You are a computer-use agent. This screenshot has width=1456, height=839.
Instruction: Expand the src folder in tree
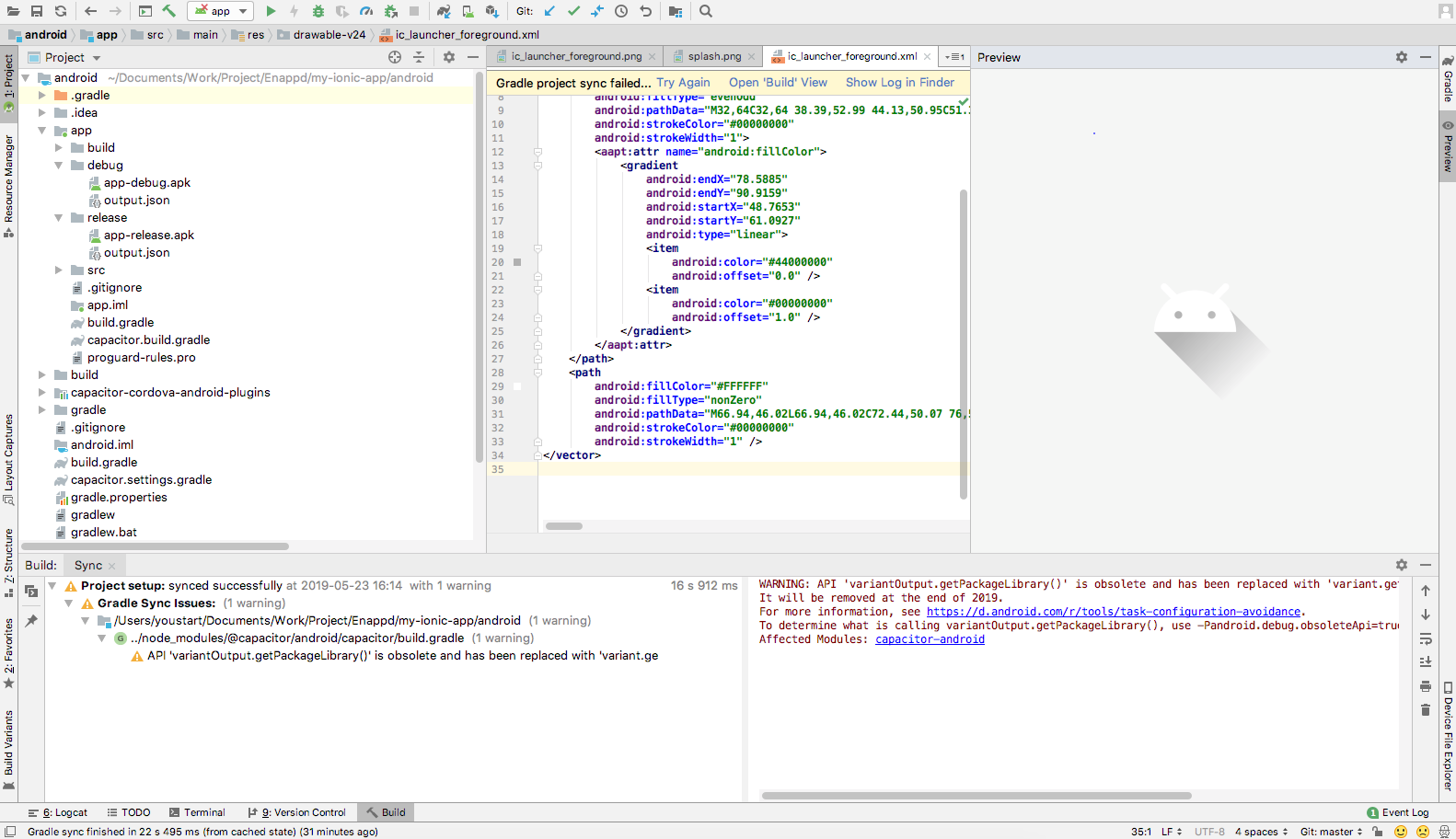click(x=58, y=270)
